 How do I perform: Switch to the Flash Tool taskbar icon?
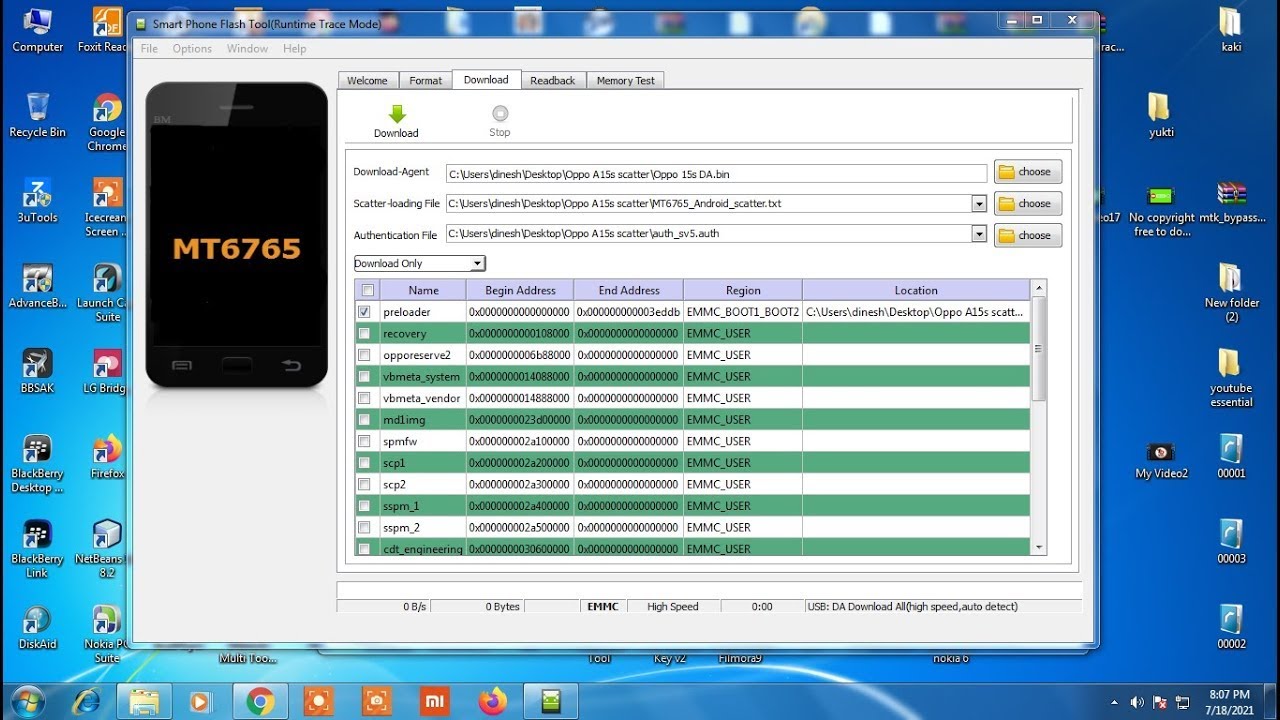coord(551,702)
